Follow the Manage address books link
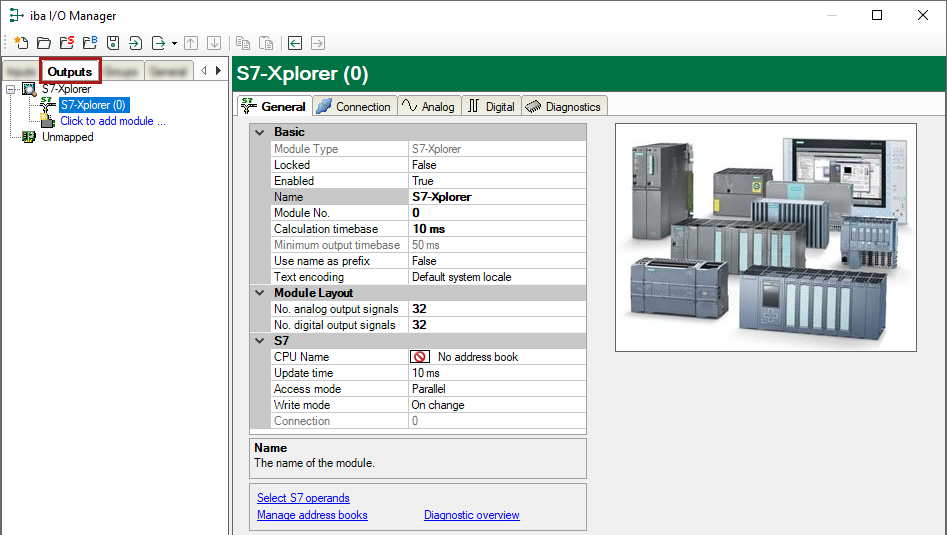The height and width of the screenshot is (535, 947). point(312,515)
